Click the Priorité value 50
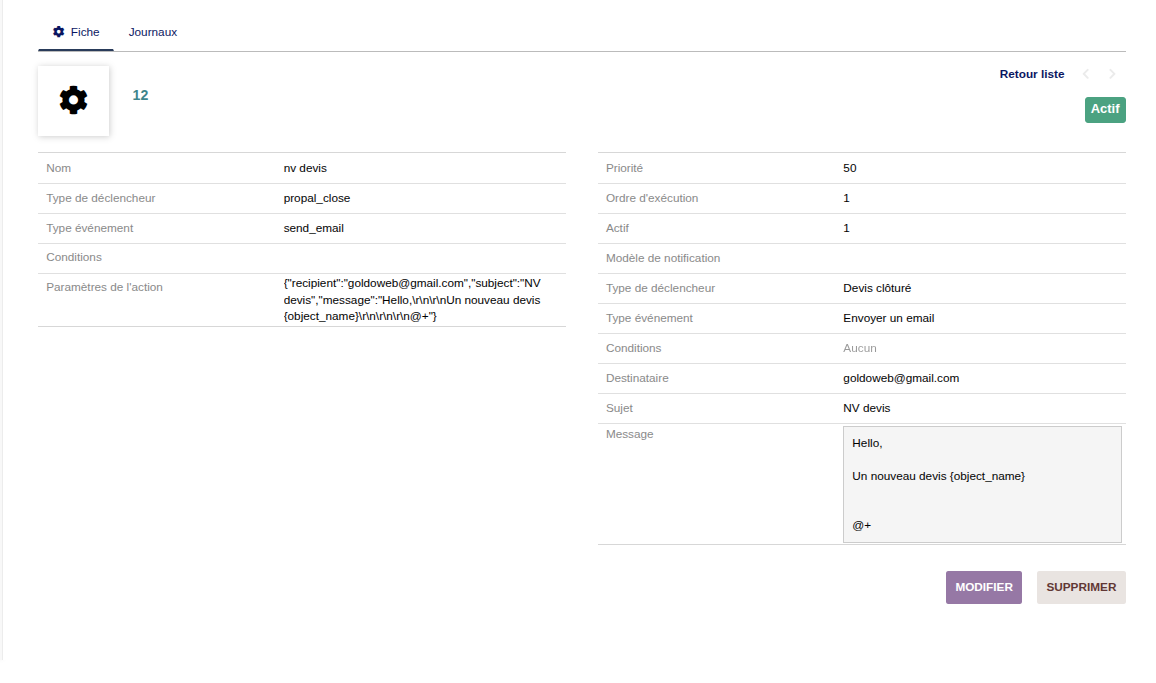1156x683 pixels. (850, 168)
